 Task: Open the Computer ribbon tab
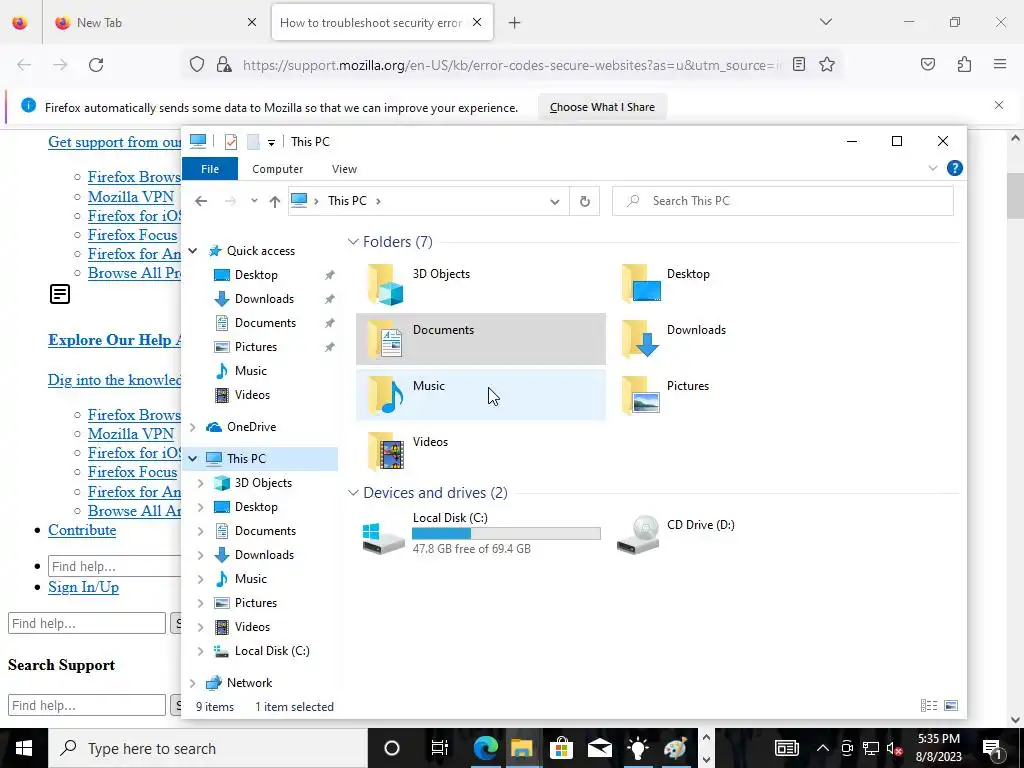pos(278,168)
